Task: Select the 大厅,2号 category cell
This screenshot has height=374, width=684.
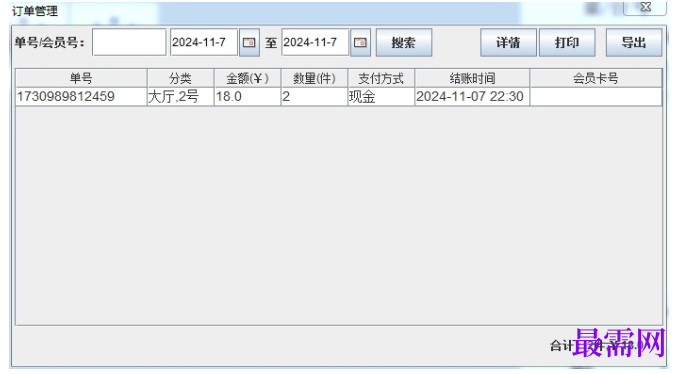Action: (x=180, y=96)
